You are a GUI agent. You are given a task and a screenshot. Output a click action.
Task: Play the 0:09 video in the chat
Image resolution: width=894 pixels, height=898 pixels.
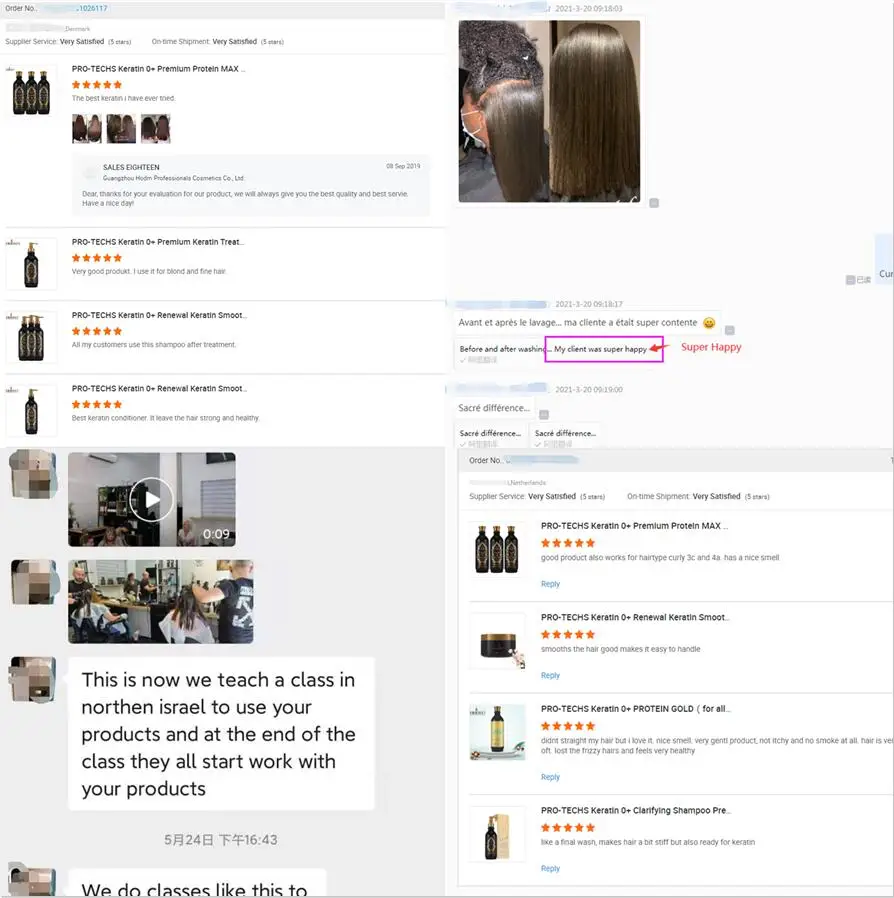tap(153, 499)
